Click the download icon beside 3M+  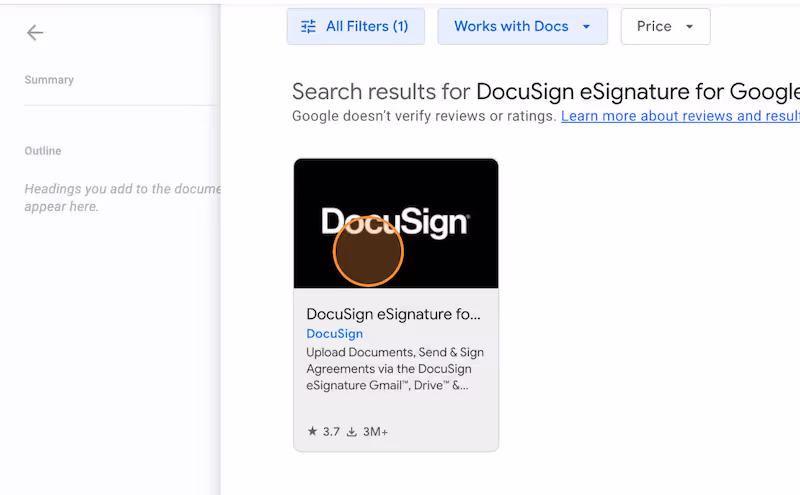click(352, 432)
